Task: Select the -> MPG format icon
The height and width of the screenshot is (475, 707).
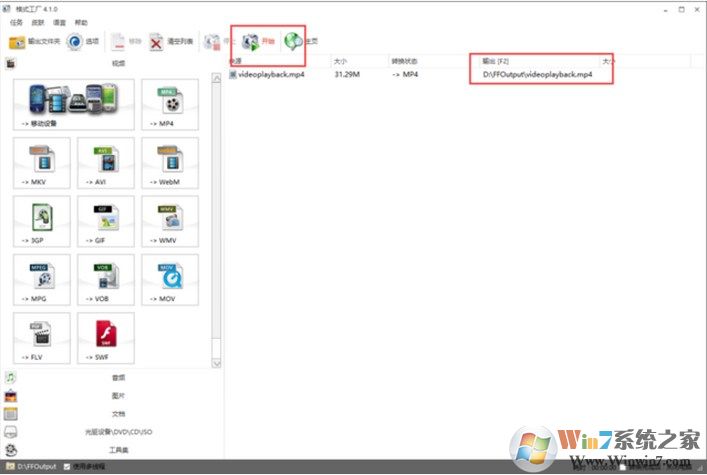Action: (42, 280)
